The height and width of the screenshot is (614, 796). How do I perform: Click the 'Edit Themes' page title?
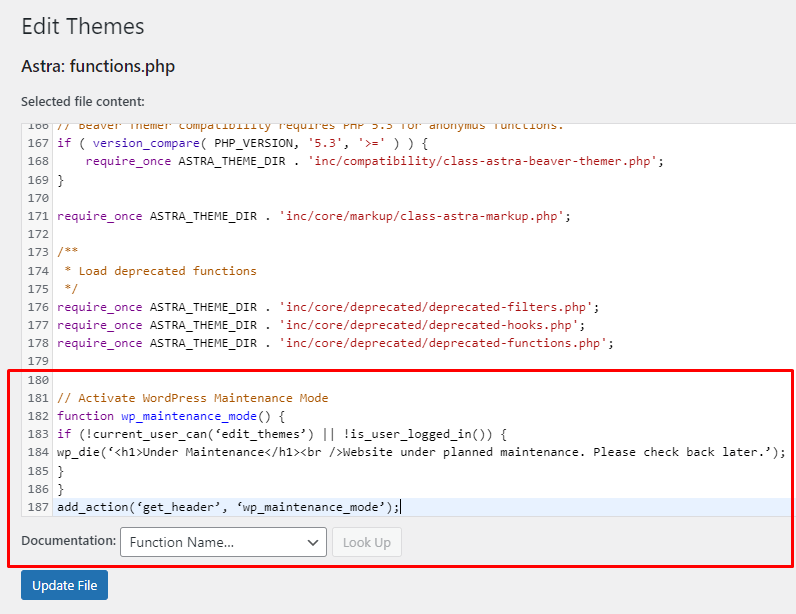83,26
